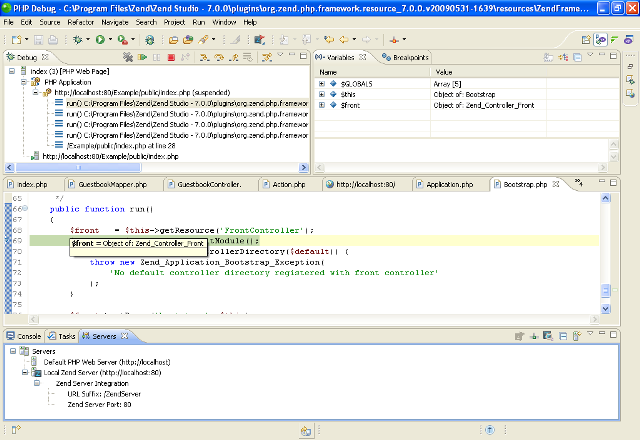Click the Last Edit Location arrow icon
Screen dimensions: 640x440
(329, 40)
